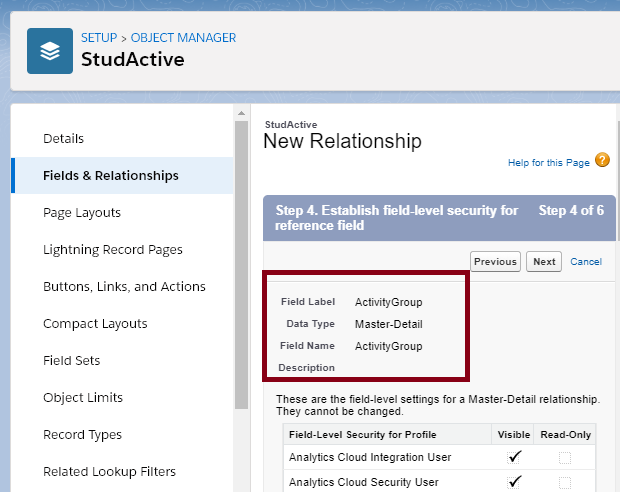
Task: Click the sidebar scroll up arrow
Action: pyautogui.click(x=241, y=113)
